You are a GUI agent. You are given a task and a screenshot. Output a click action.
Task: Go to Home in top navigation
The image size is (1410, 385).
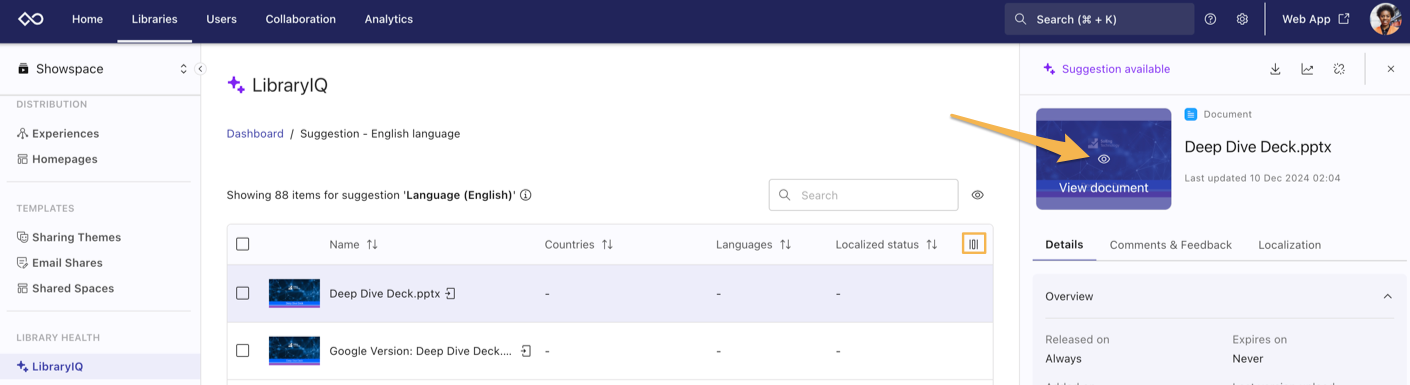(87, 19)
